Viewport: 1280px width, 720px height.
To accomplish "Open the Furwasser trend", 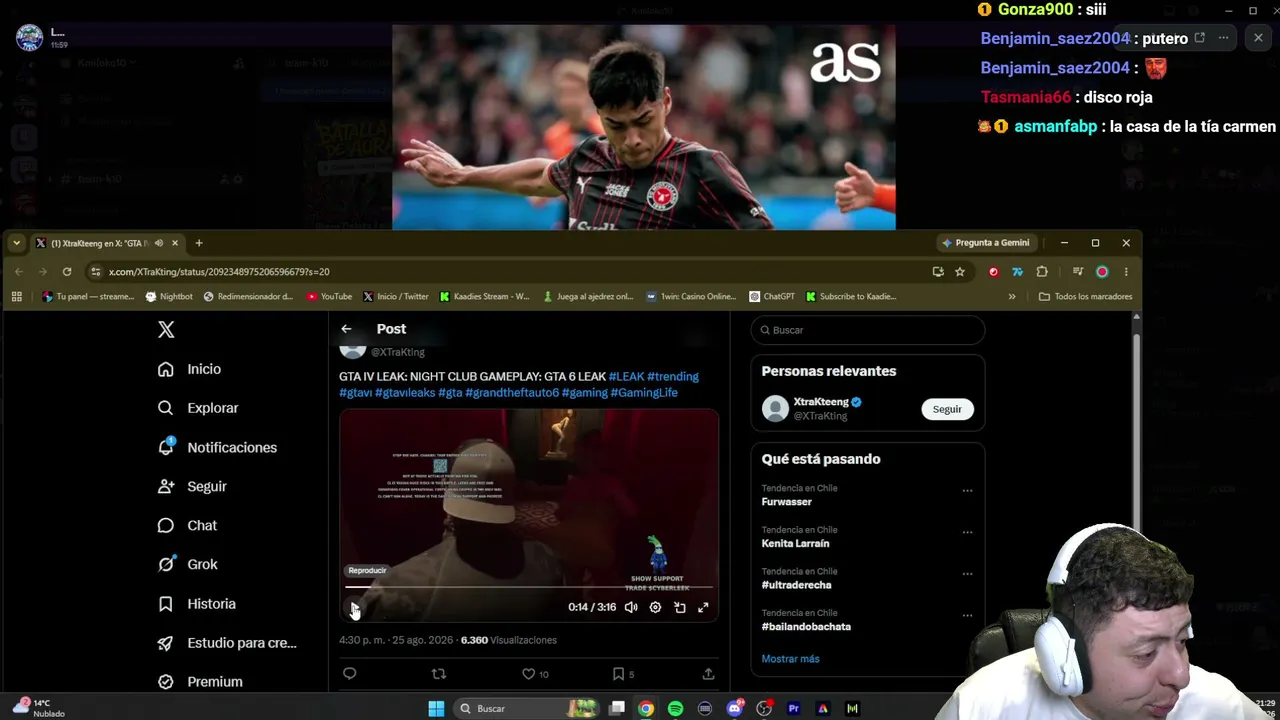I will 786,502.
